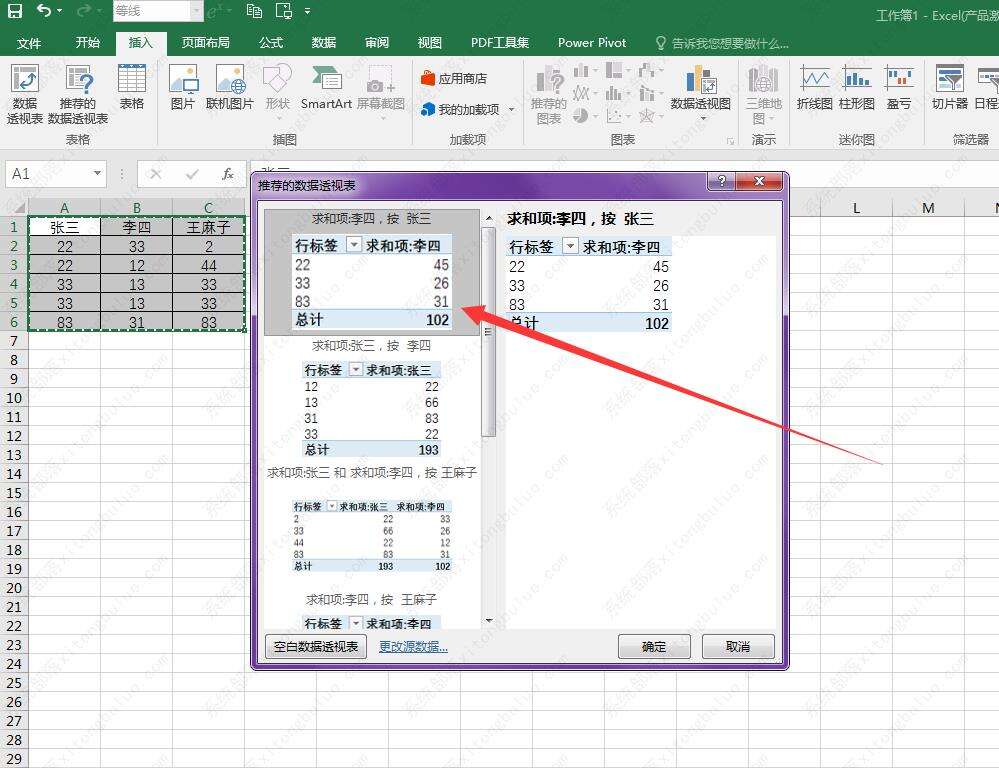Open the Name Box dropdown arrow
Viewport: 999px width, 768px height.
pos(97,173)
